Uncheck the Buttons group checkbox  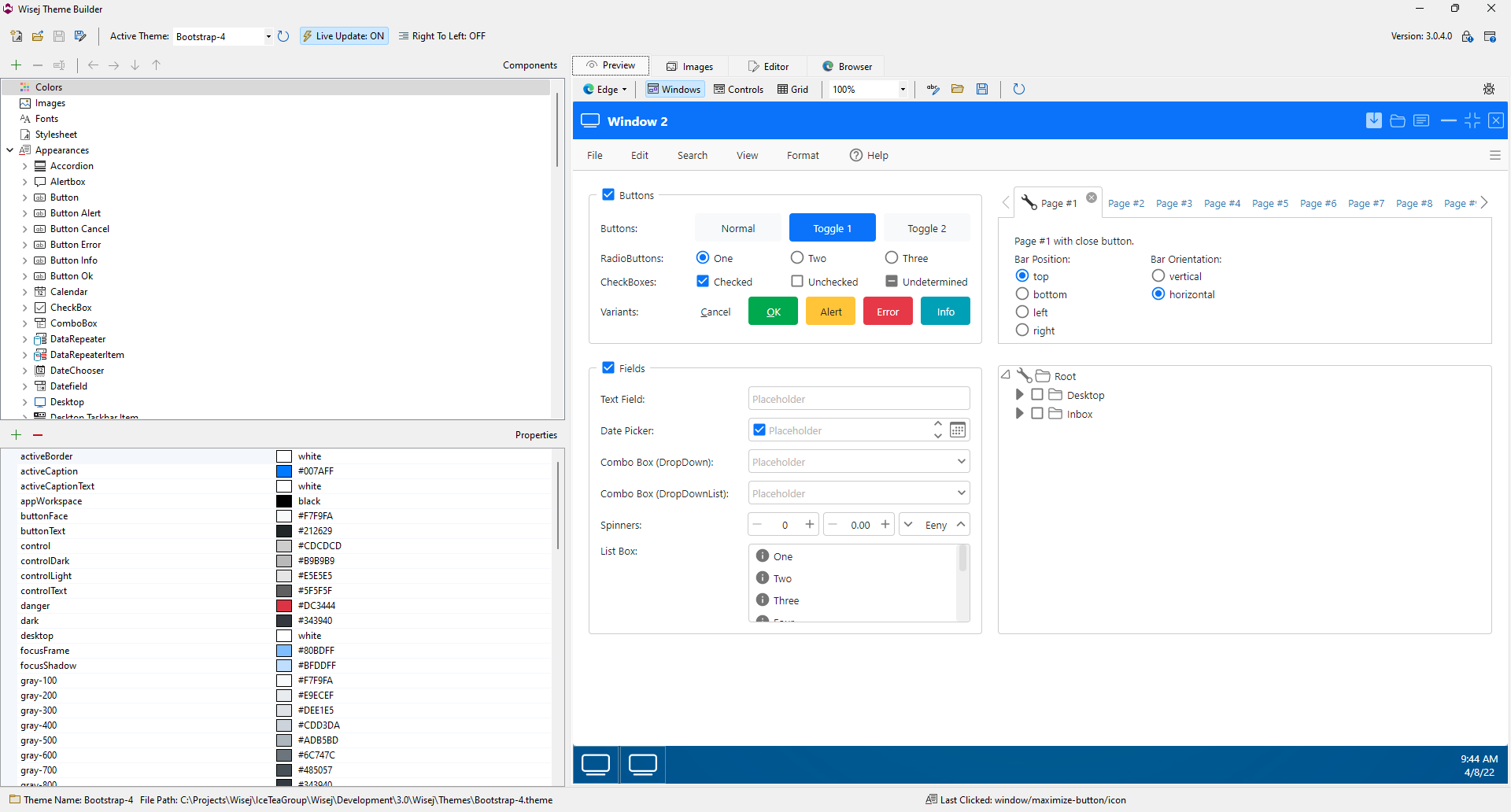[x=608, y=194]
